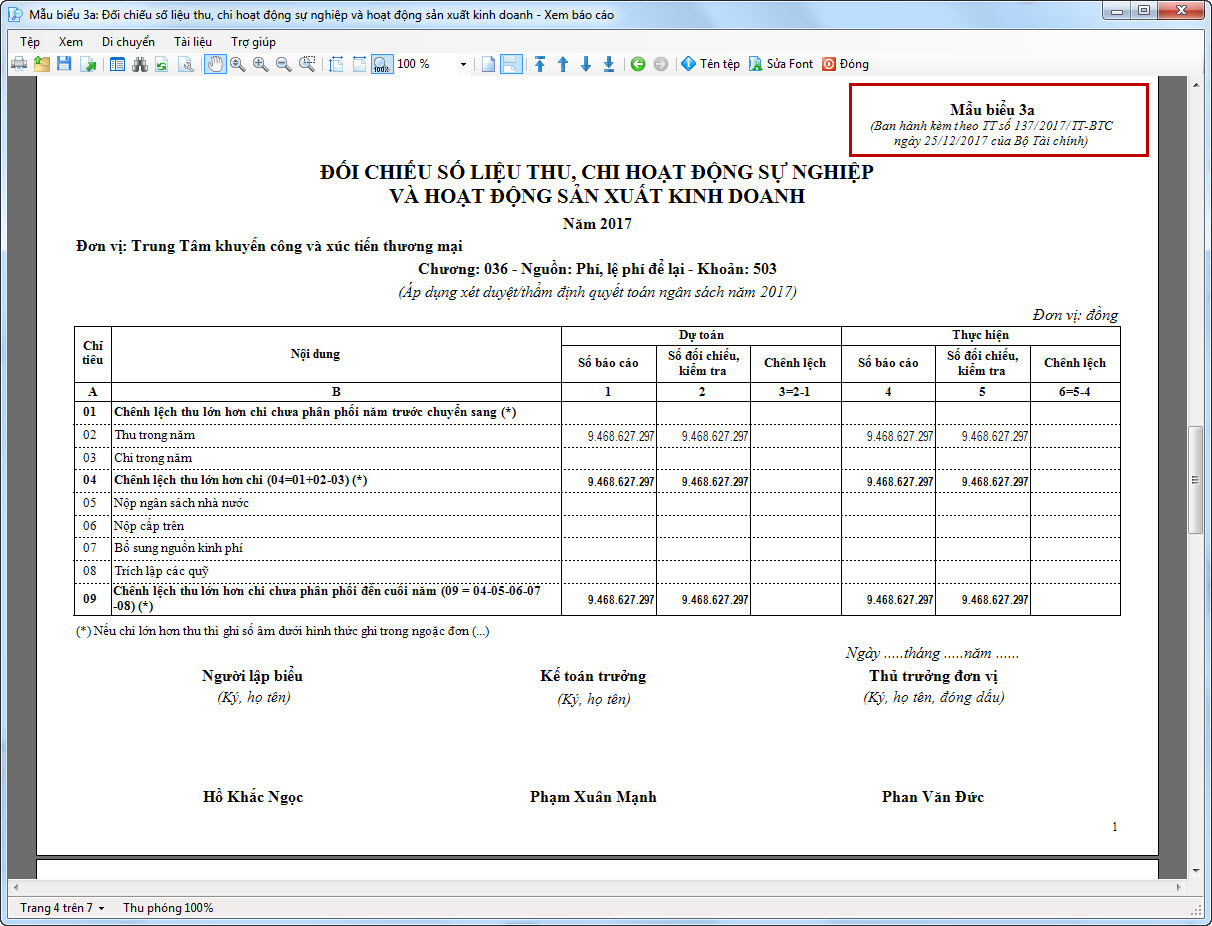Open the binoculars Find tool

pos(139,64)
